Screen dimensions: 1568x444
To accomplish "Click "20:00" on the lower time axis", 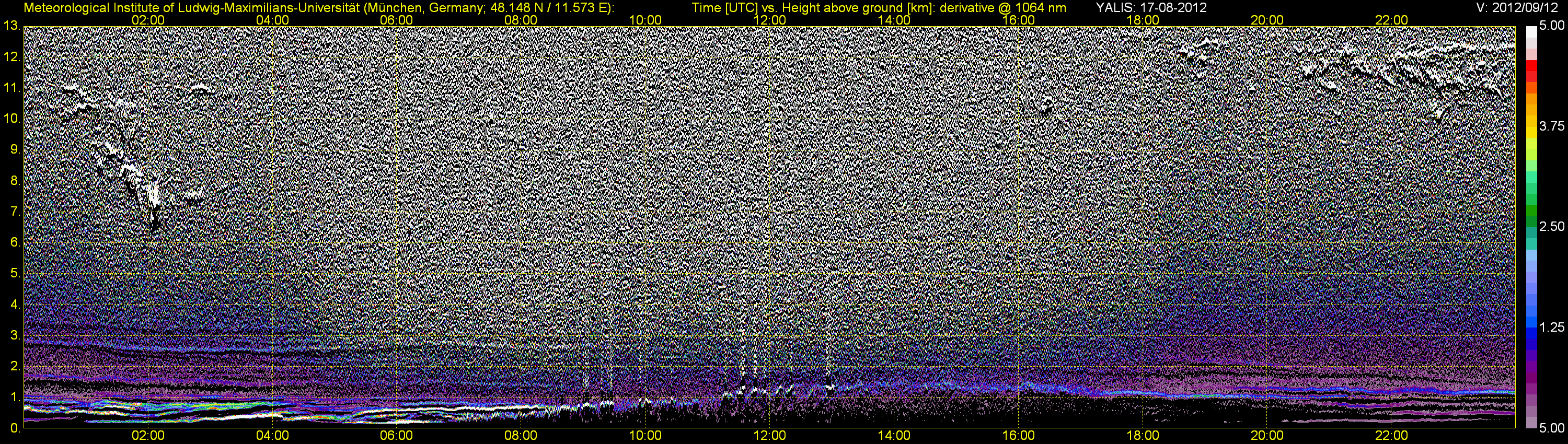I will click(1267, 436).
